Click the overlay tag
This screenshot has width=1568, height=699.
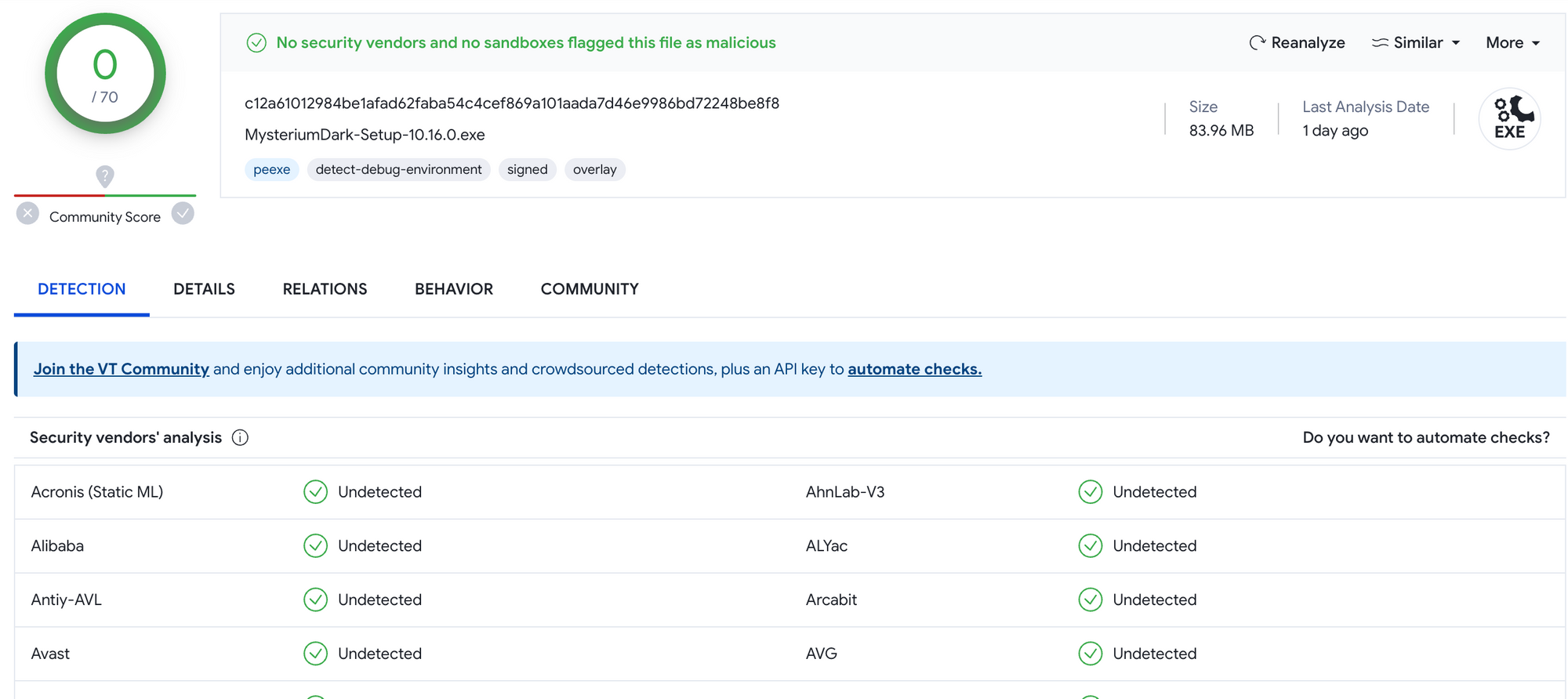tap(595, 169)
